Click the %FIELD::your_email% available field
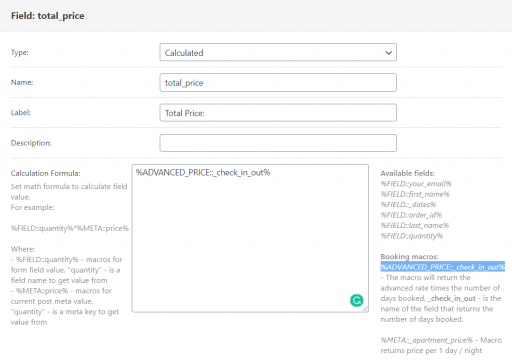Screen dimensions: 512x363 coord(416,184)
